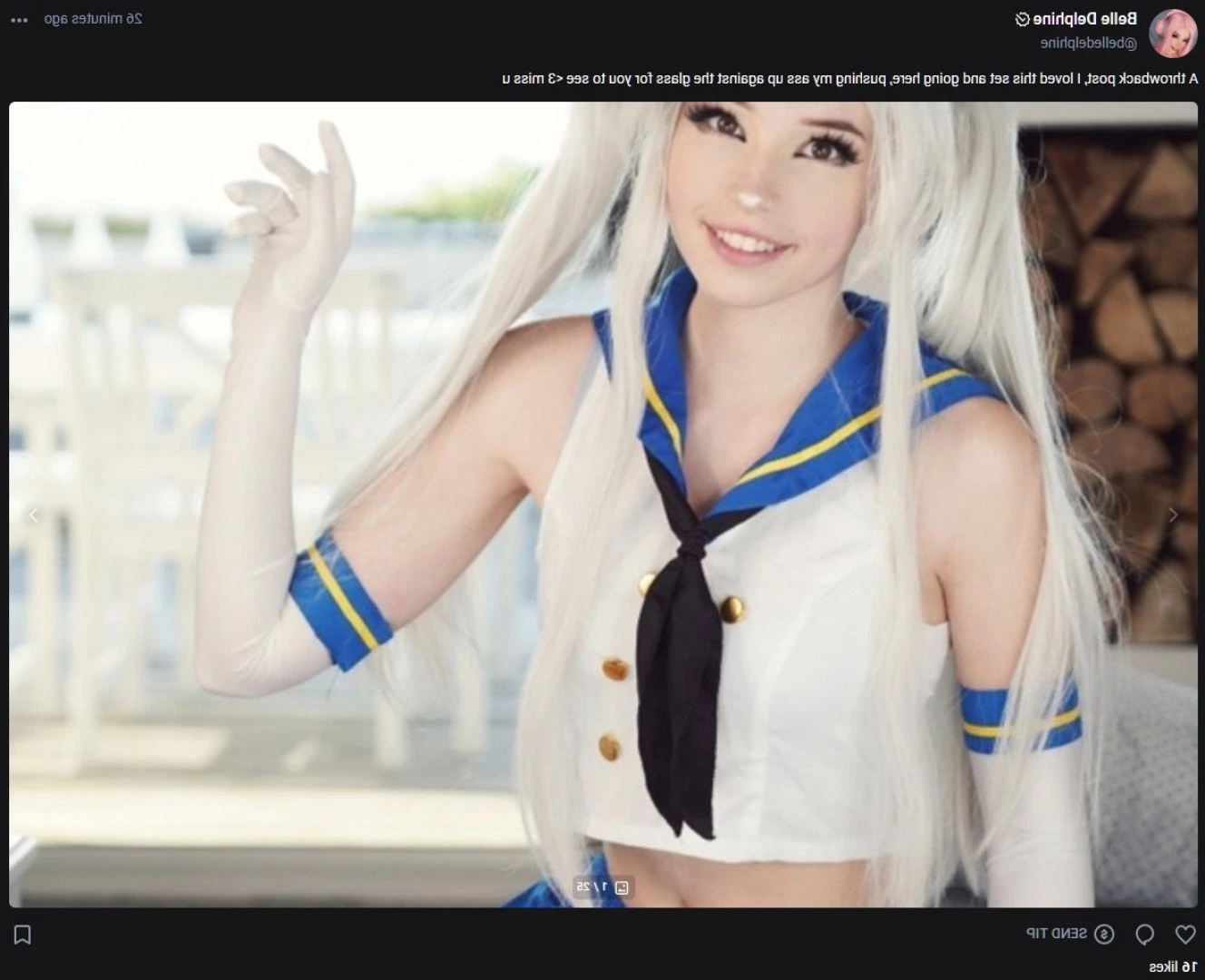Go to the next image arrow
1205x980 pixels.
coord(34,514)
